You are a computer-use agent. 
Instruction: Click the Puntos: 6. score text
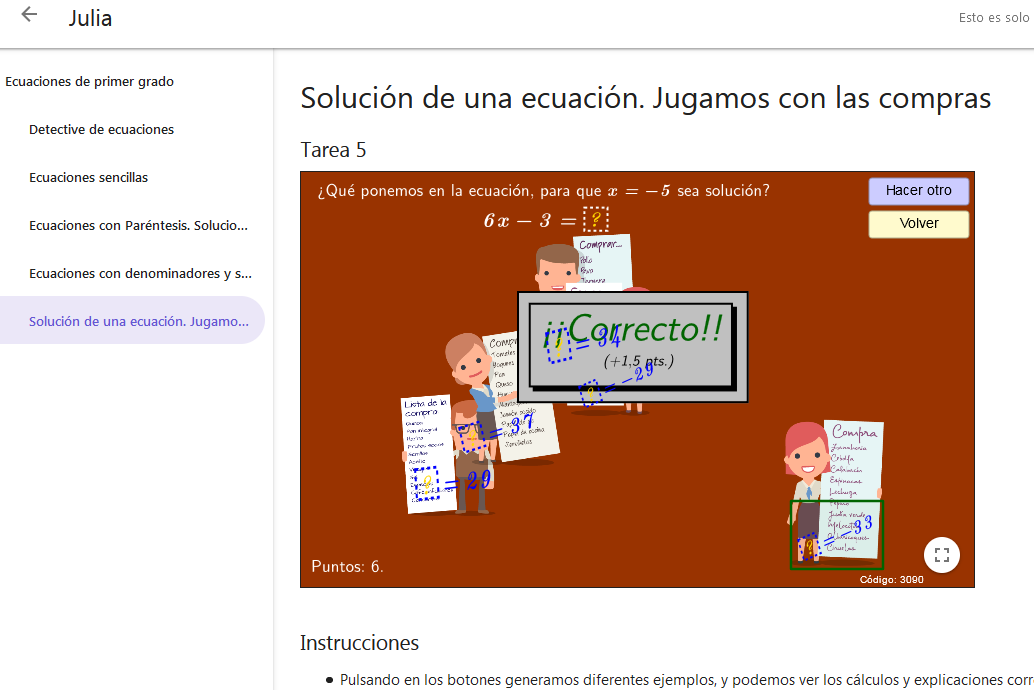point(347,566)
